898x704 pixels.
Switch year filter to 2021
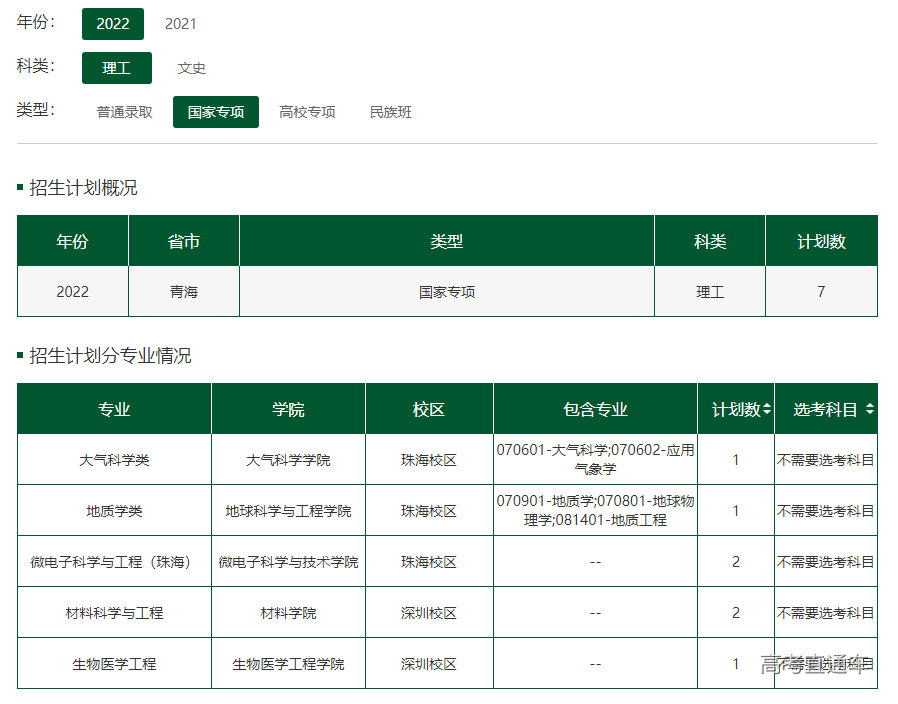pyautogui.click(x=181, y=24)
